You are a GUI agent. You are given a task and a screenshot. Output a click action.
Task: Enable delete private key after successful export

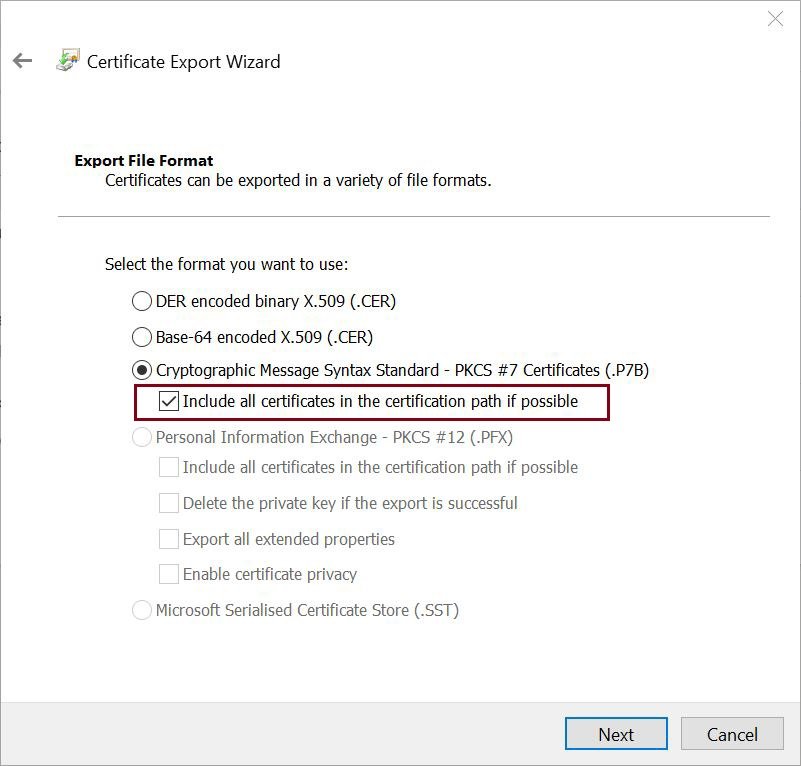coord(169,503)
